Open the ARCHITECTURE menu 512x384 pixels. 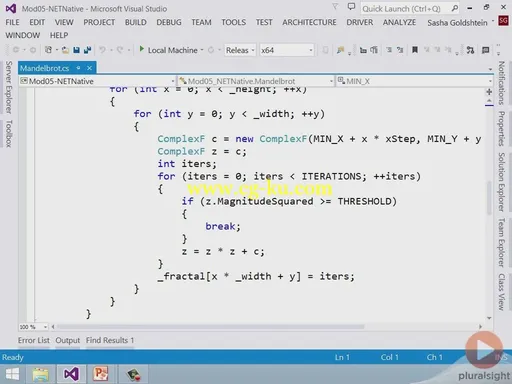pos(309,22)
